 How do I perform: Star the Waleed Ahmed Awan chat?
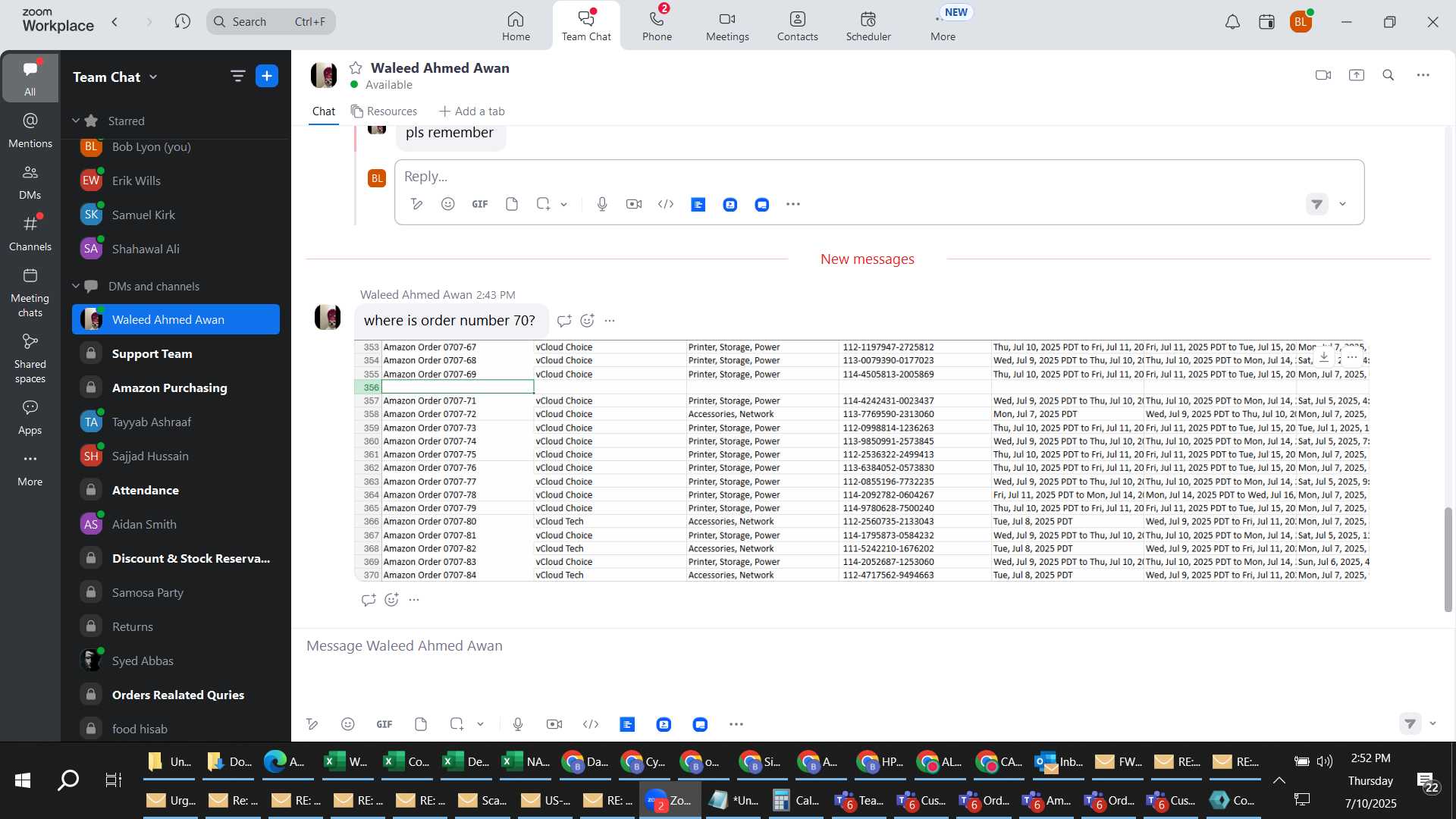tap(356, 68)
